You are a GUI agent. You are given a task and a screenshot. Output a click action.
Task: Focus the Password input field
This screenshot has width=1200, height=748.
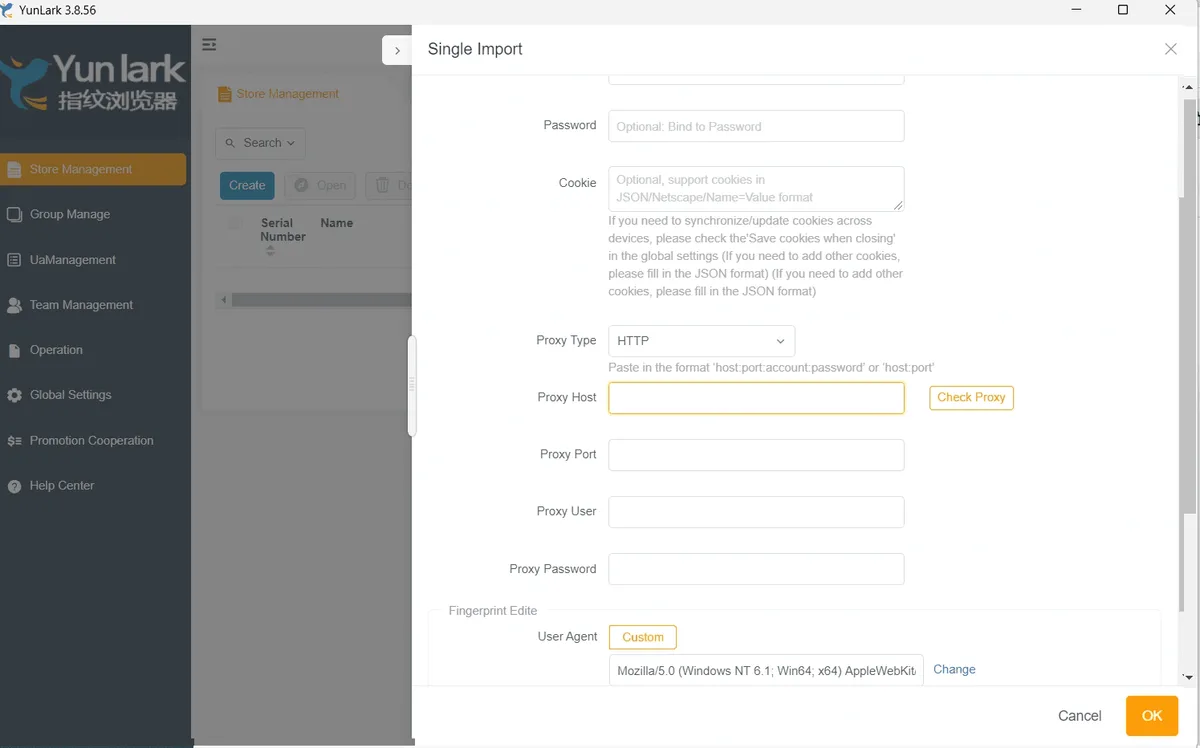coord(756,126)
